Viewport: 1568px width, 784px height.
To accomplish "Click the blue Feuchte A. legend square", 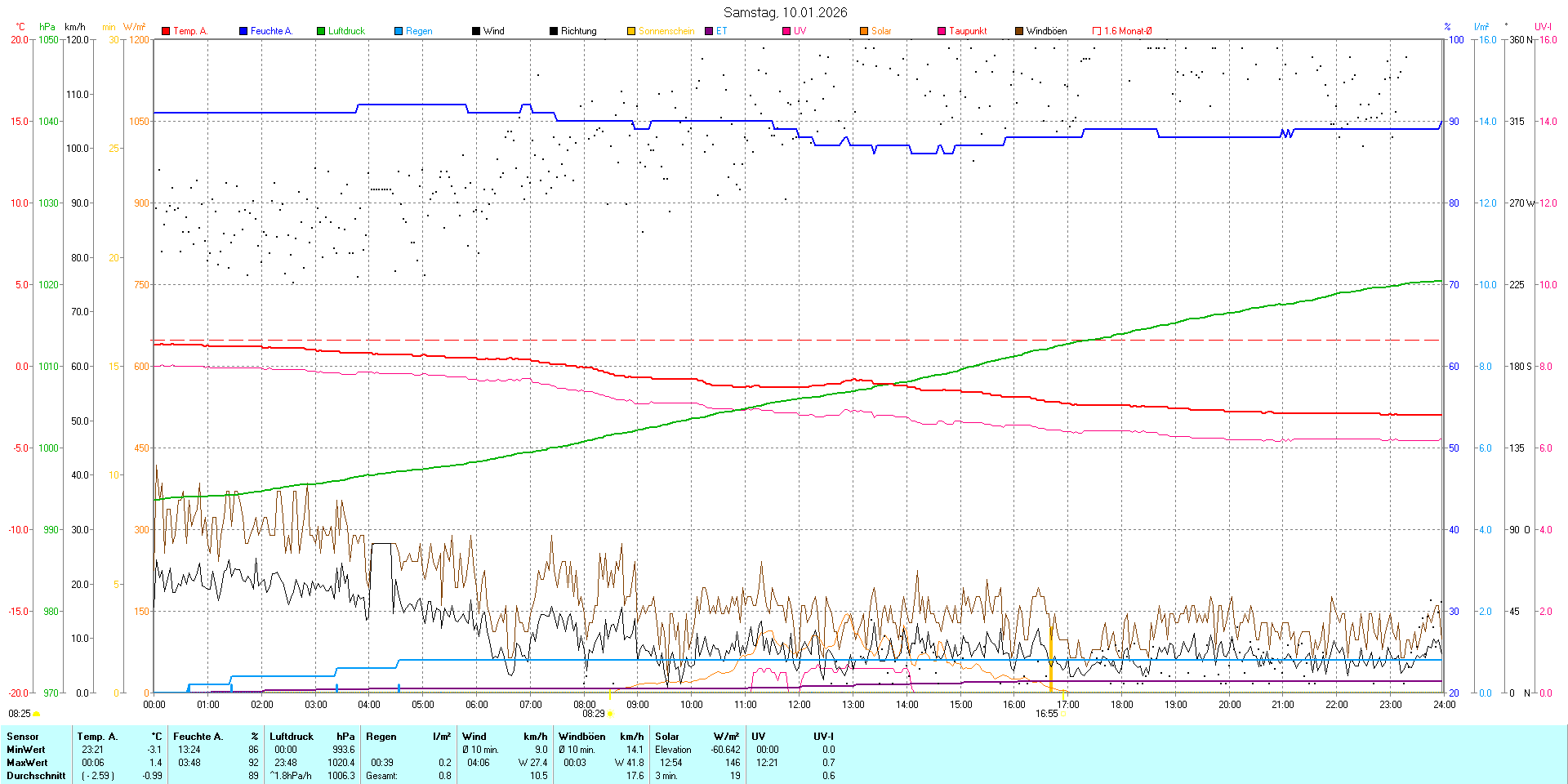I will click(x=243, y=31).
